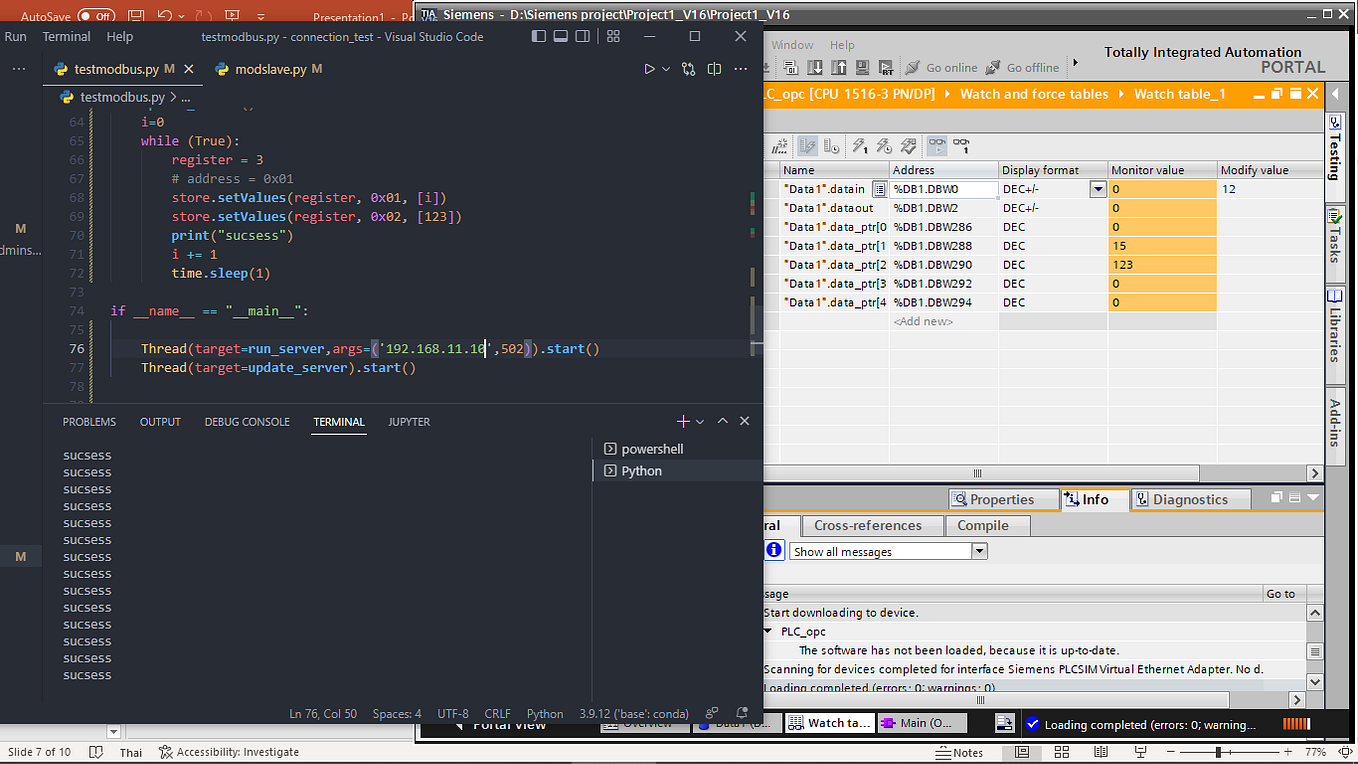This screenshot has height=764, width=1358.
Task: Switch to the DEBUG CONSOLE tab
Action: (247, 422)
